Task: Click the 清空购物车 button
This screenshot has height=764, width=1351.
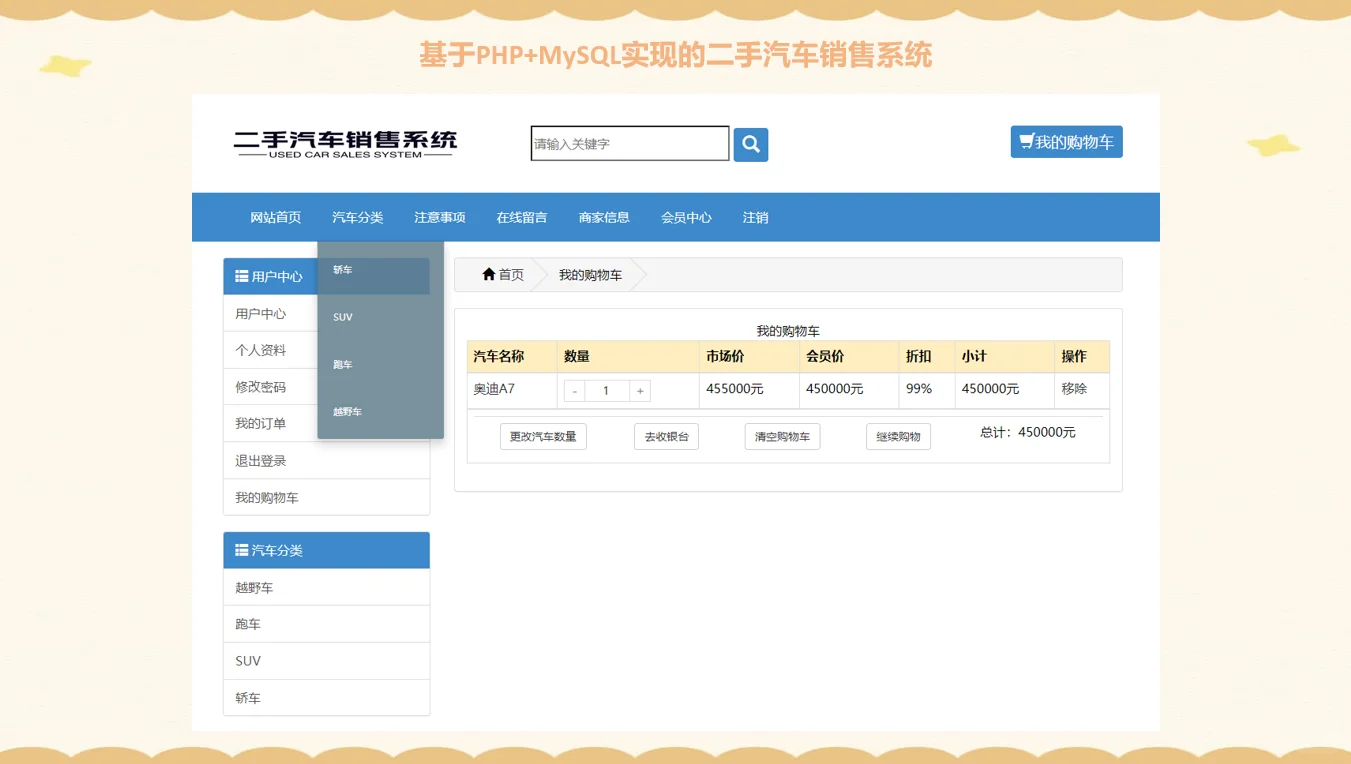Action: click(x=781, y=436)
